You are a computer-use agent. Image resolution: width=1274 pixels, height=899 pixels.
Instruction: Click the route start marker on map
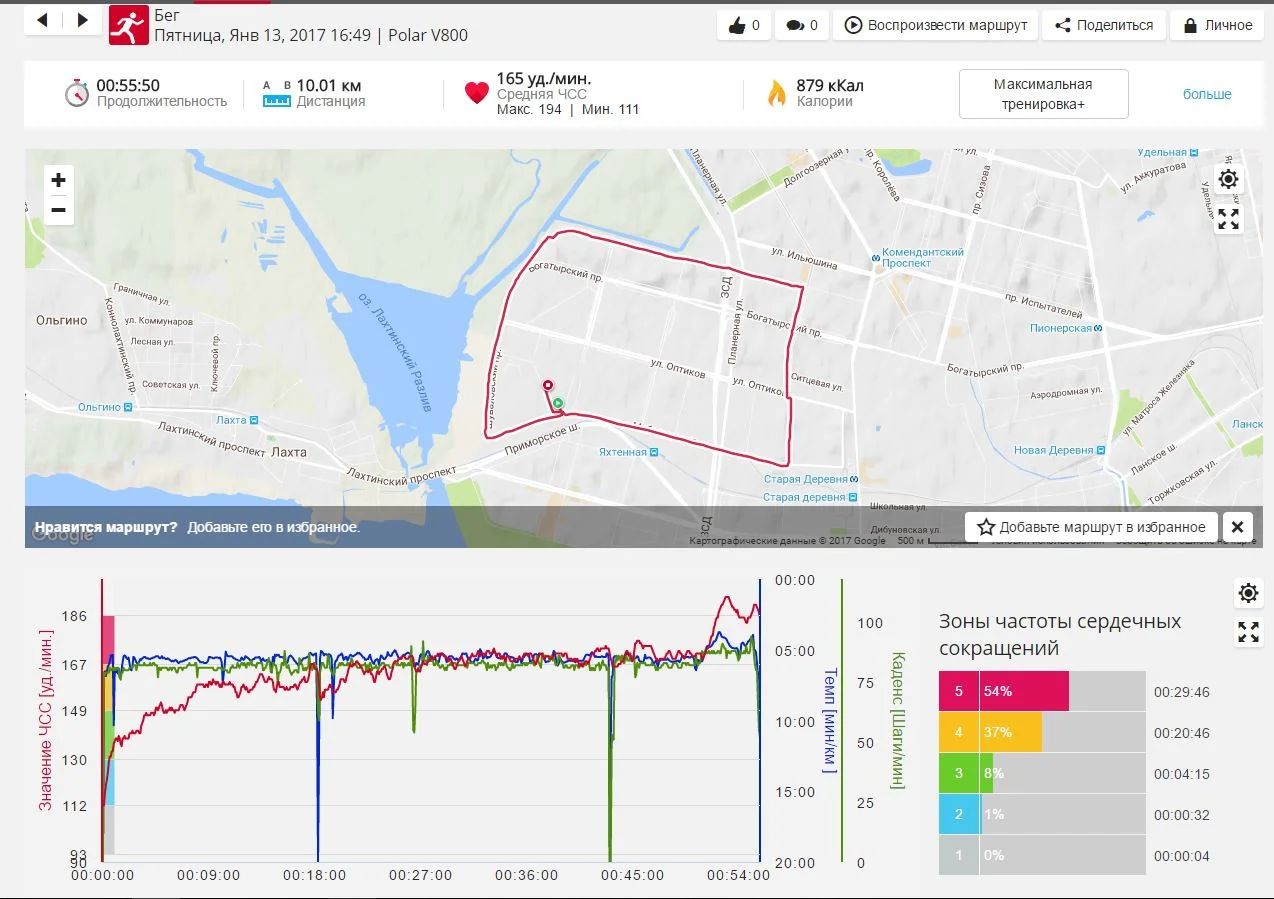(x=558, y=404)
